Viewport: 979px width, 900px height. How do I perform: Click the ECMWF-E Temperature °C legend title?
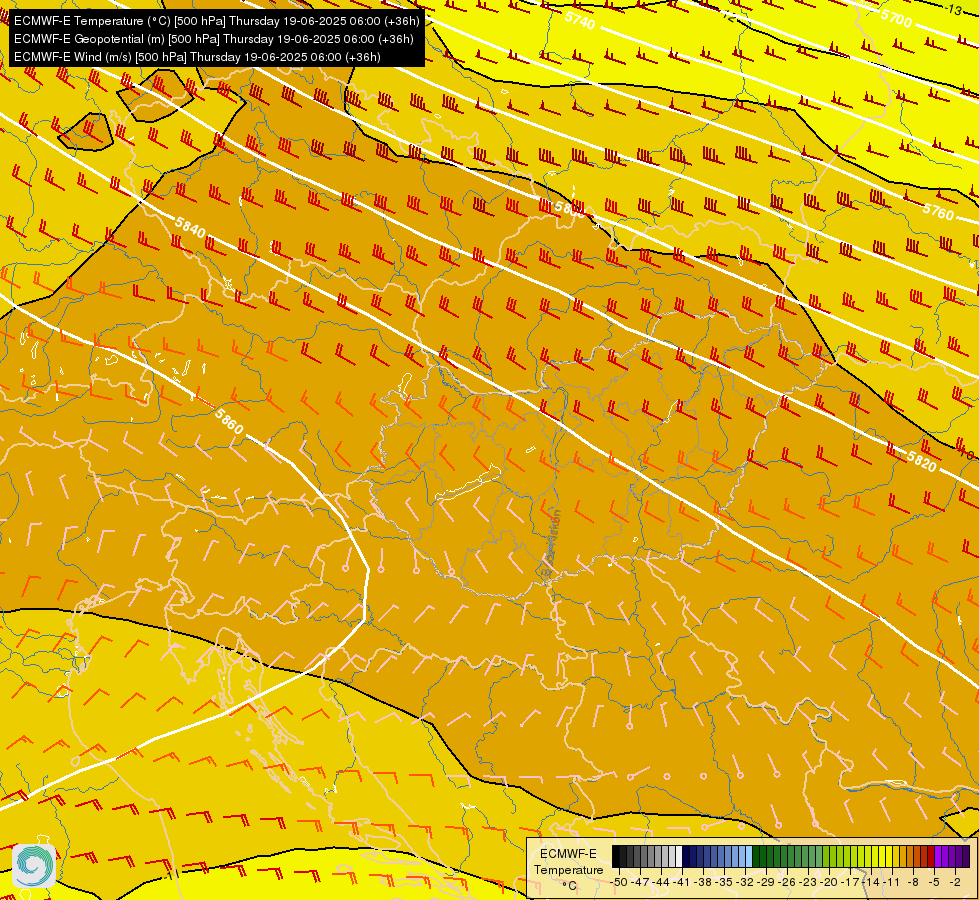(x=568, y=869)
